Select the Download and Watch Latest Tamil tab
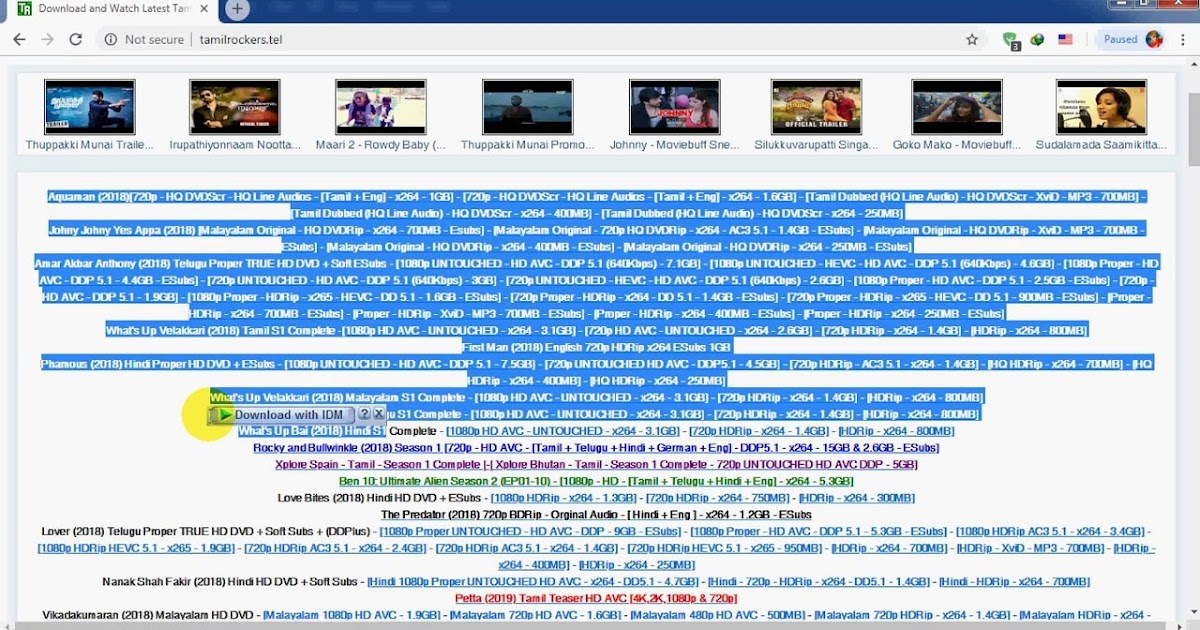Image resolution: width=1200 pixels, height=630 pixels. 113,9
